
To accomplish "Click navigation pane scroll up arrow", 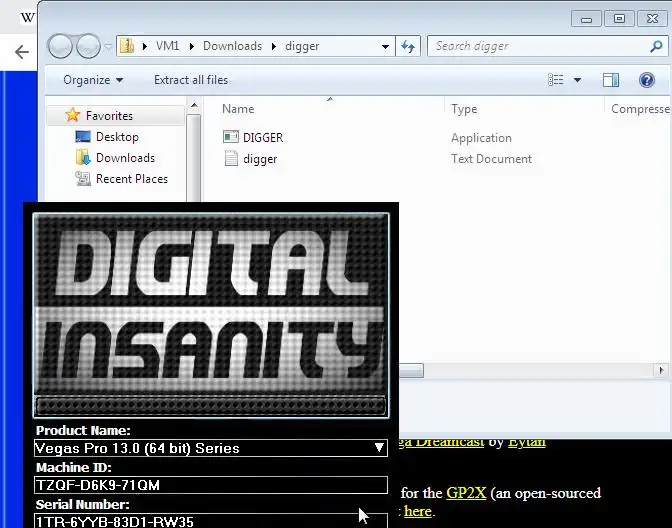I will [194, 105].
